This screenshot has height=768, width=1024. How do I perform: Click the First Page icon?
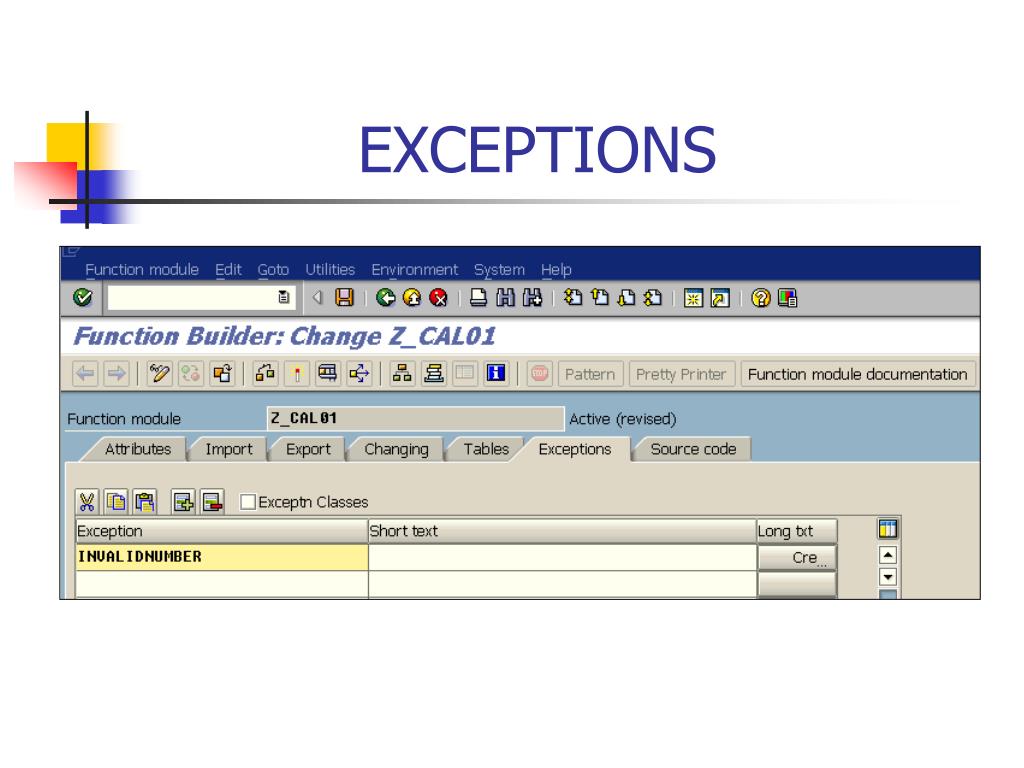573,298
